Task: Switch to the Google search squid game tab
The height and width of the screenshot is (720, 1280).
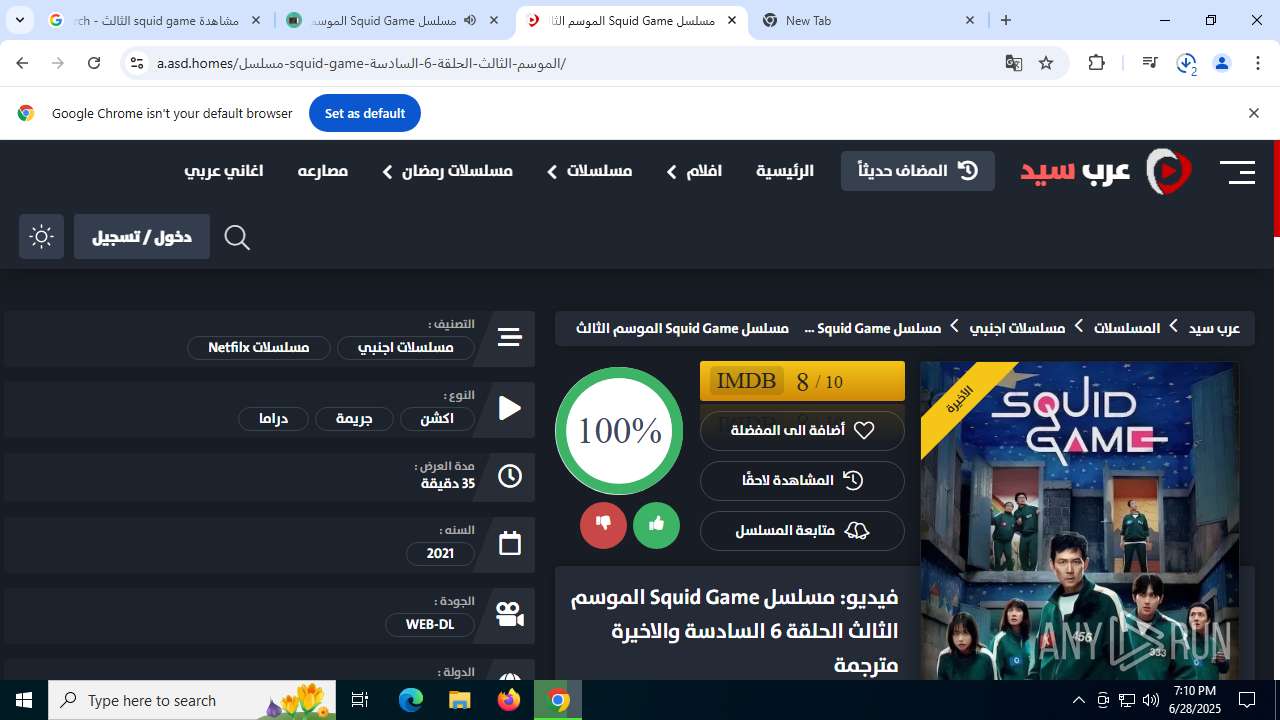Action: (x=155, y=20)
